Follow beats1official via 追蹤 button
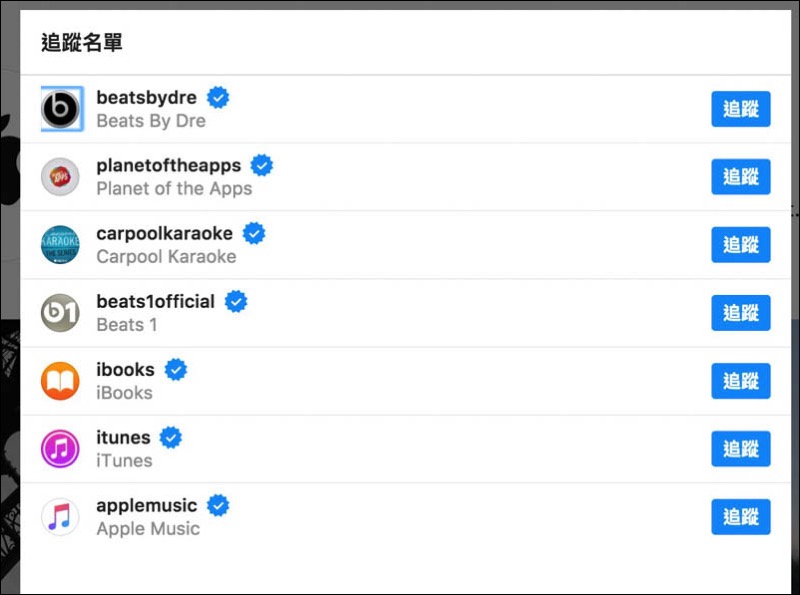This screenshot has width=800, height=595. pos(741,313)
